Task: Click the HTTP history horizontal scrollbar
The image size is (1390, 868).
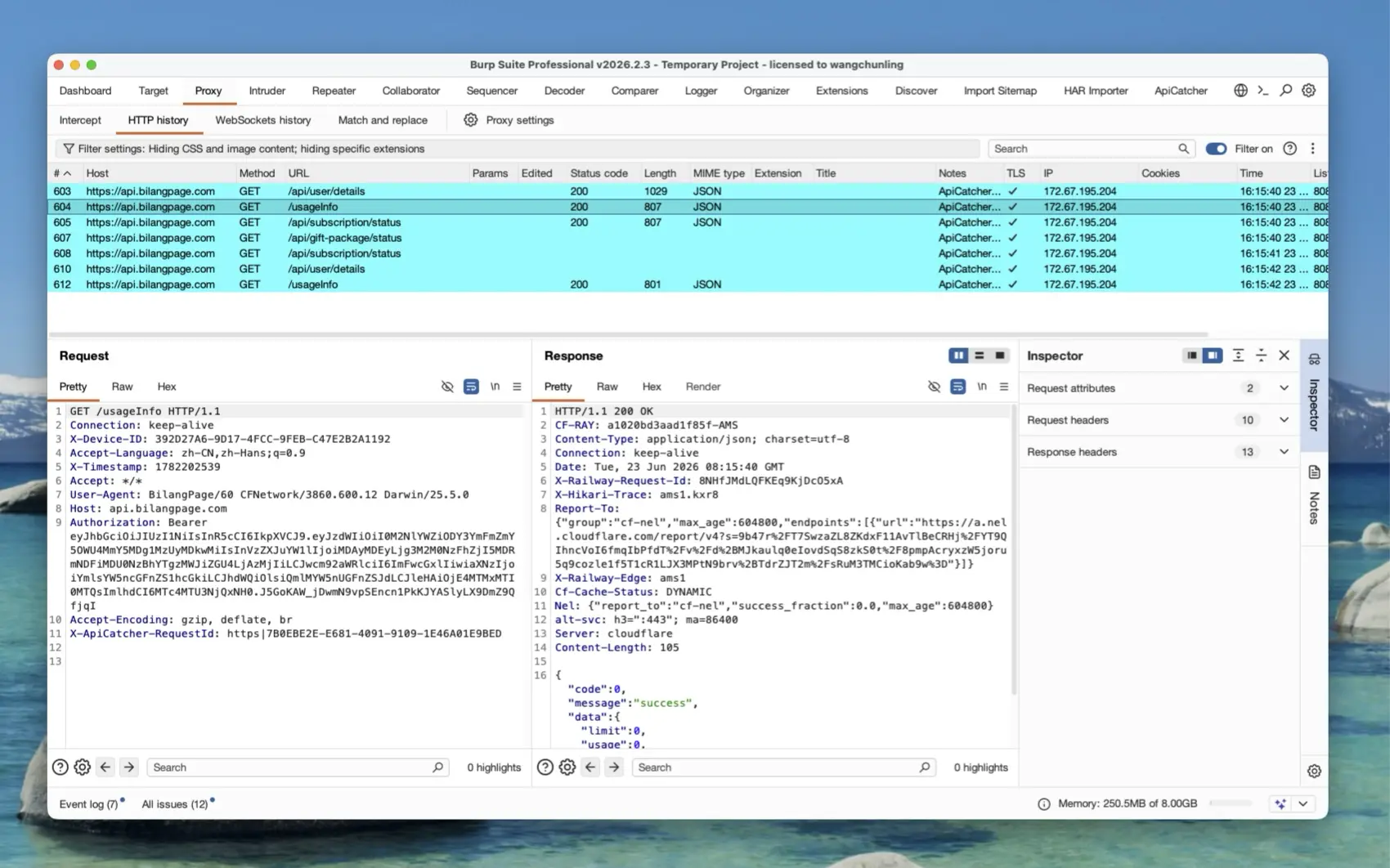Action: (x=628, y=334)
